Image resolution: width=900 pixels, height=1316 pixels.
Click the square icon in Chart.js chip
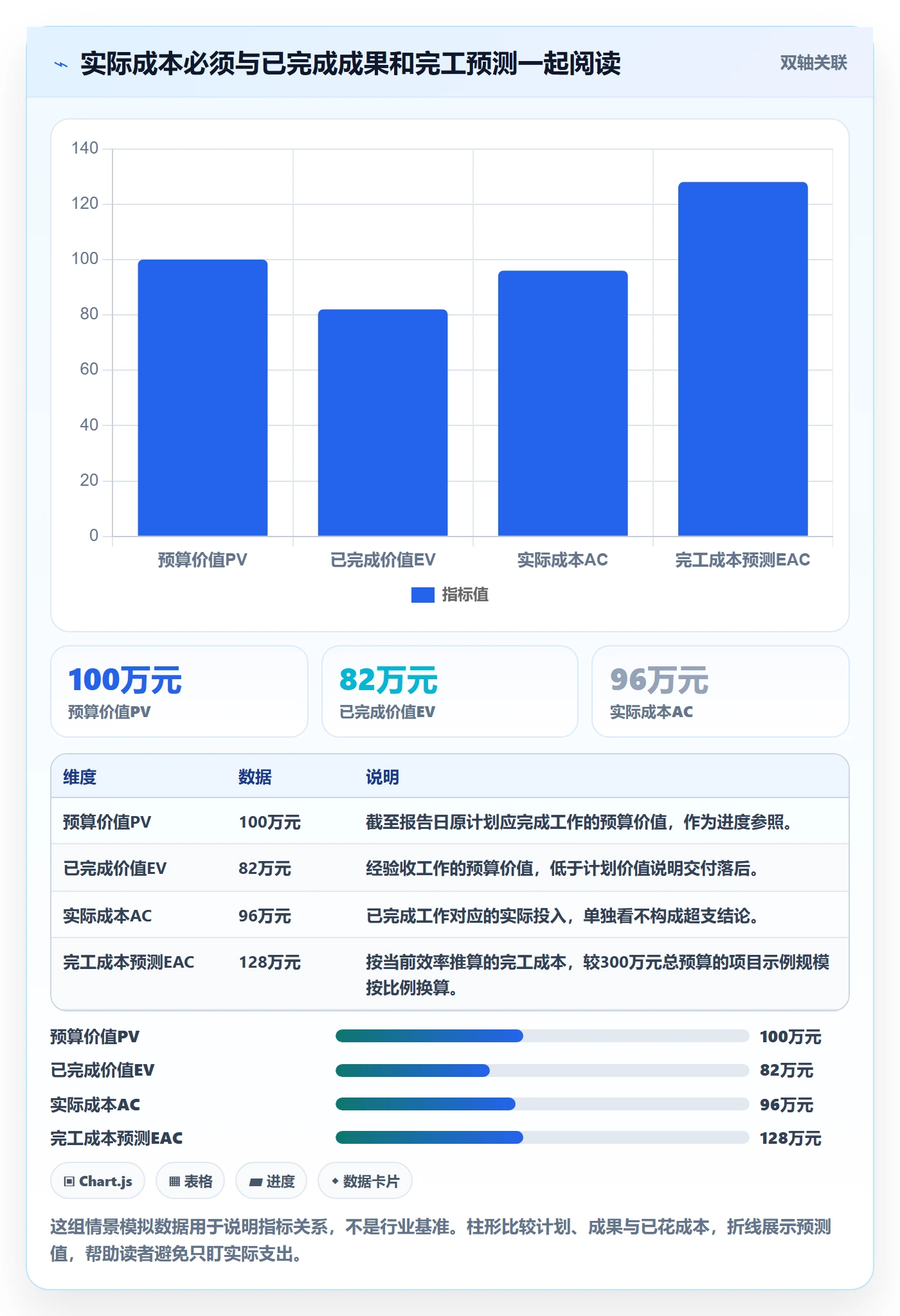(69, 1181)
